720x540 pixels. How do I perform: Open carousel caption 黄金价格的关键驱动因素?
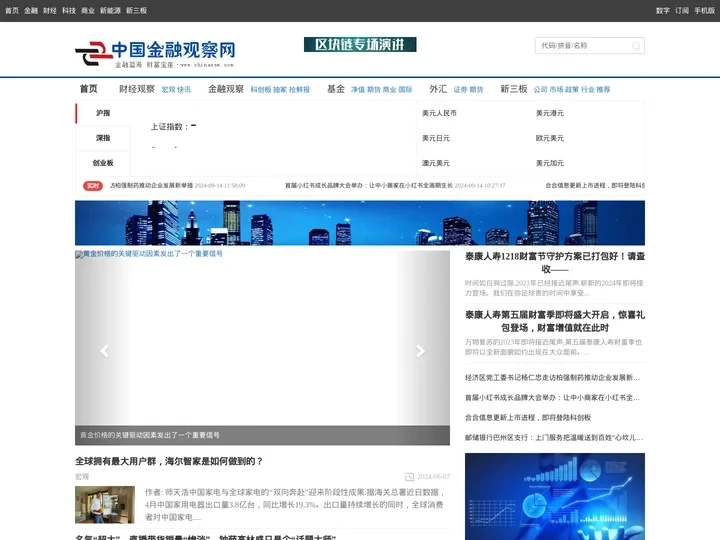[x=150, y=435]
